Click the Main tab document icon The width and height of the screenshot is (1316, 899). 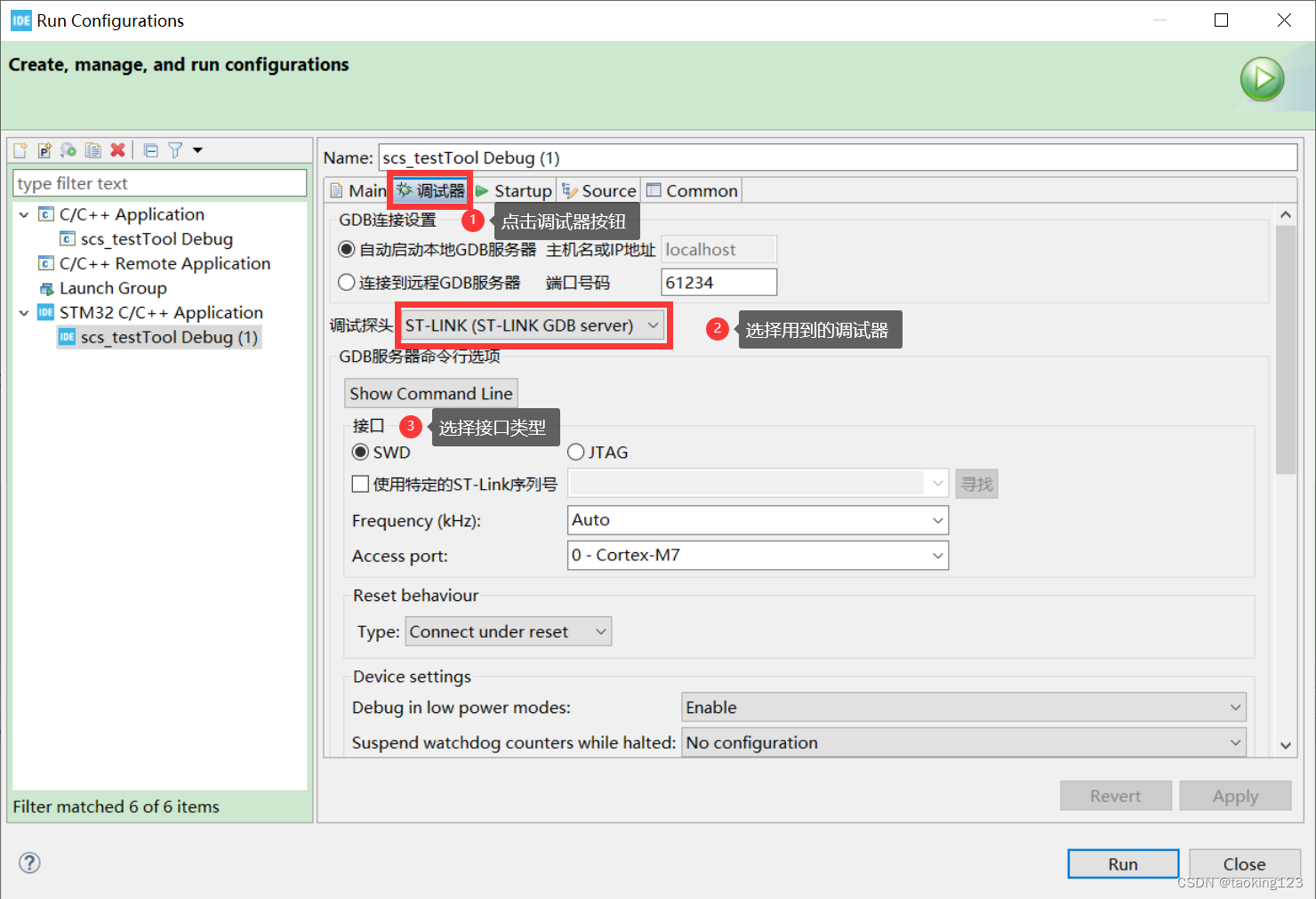(336, 190)
